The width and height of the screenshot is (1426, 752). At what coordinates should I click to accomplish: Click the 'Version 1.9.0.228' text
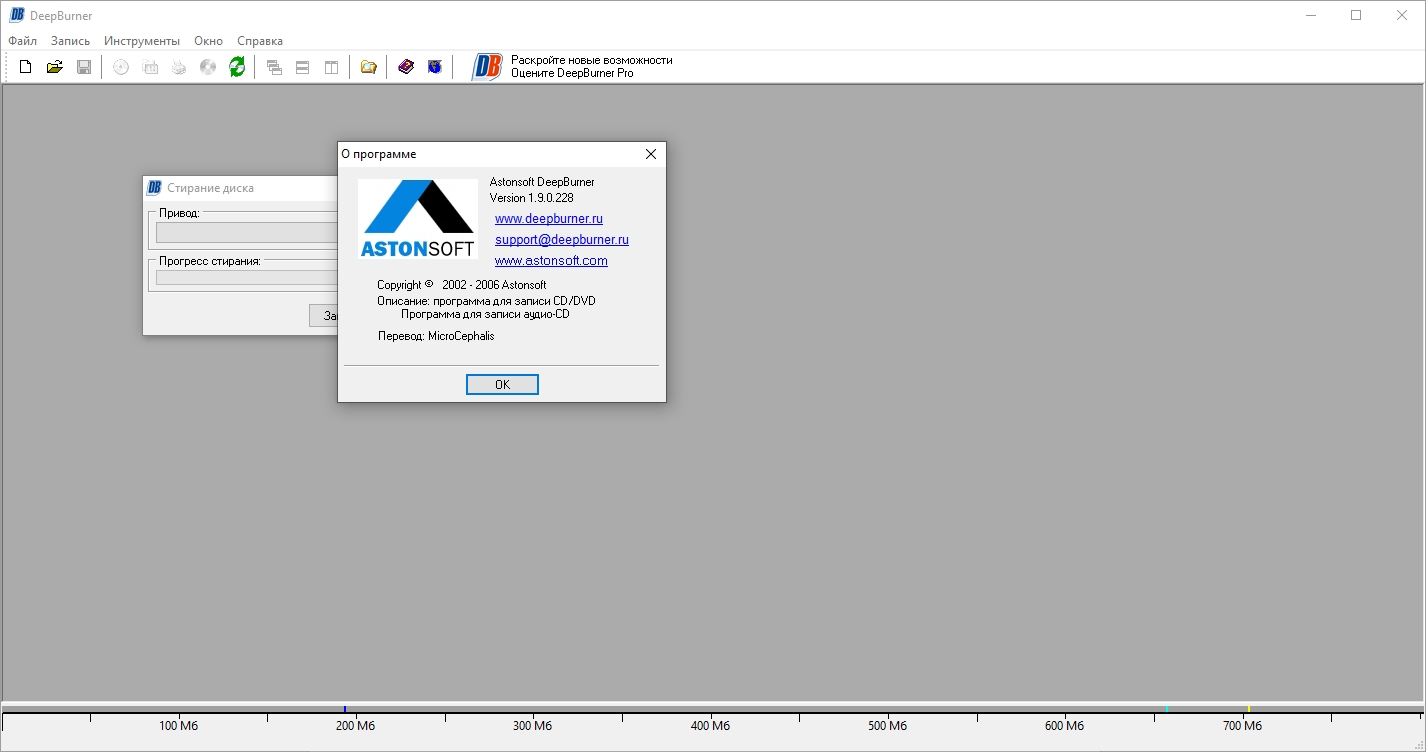tap(531, 198)
